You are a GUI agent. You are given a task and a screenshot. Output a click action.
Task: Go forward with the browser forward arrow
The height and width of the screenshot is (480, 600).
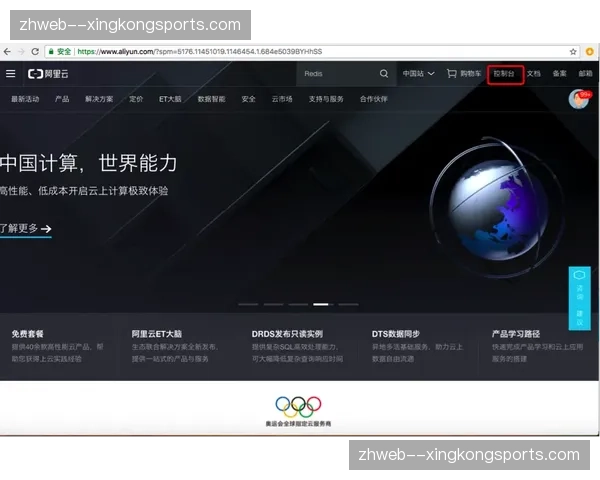point(21,52)
